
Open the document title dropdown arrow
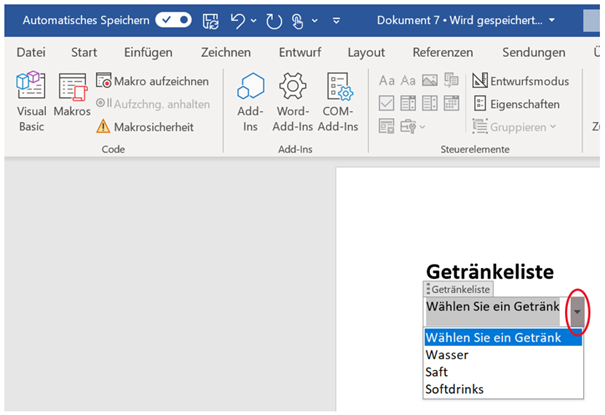point(552,20)
